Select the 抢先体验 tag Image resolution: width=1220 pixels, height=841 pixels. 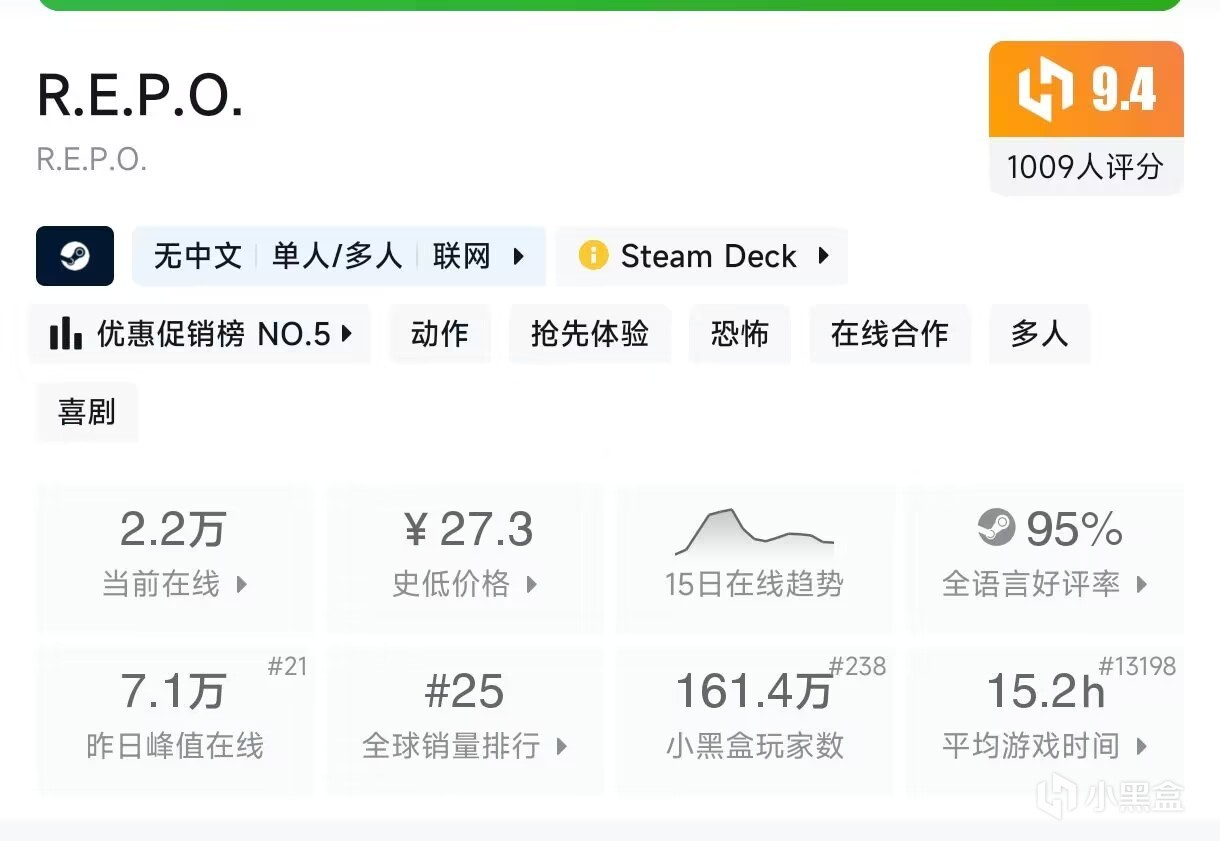[589, 334]
